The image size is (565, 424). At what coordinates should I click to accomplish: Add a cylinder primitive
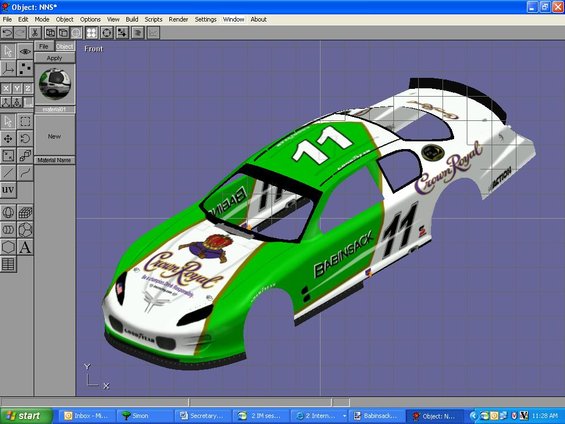tap(8, 230)
